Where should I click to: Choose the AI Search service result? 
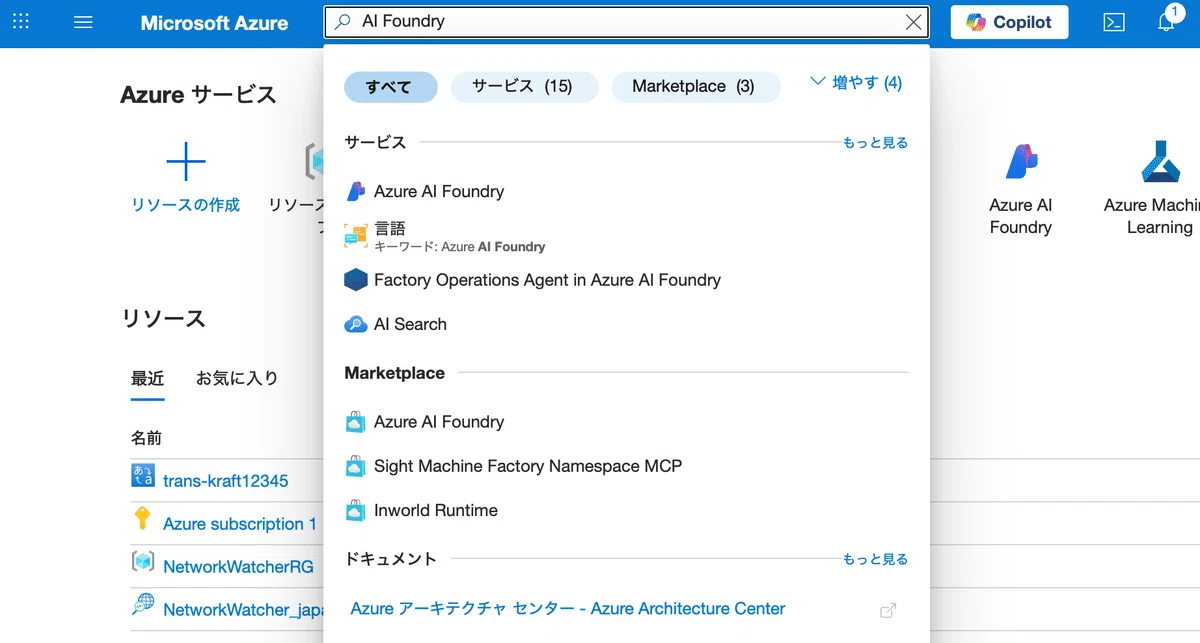click(410, 324)
